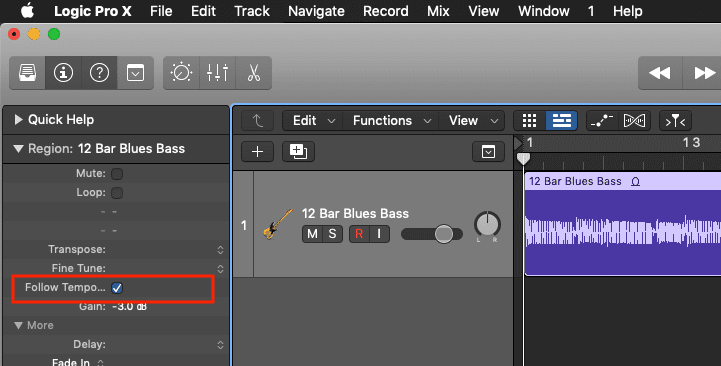Open the File menu
The image size is (721, 366).
161,11
